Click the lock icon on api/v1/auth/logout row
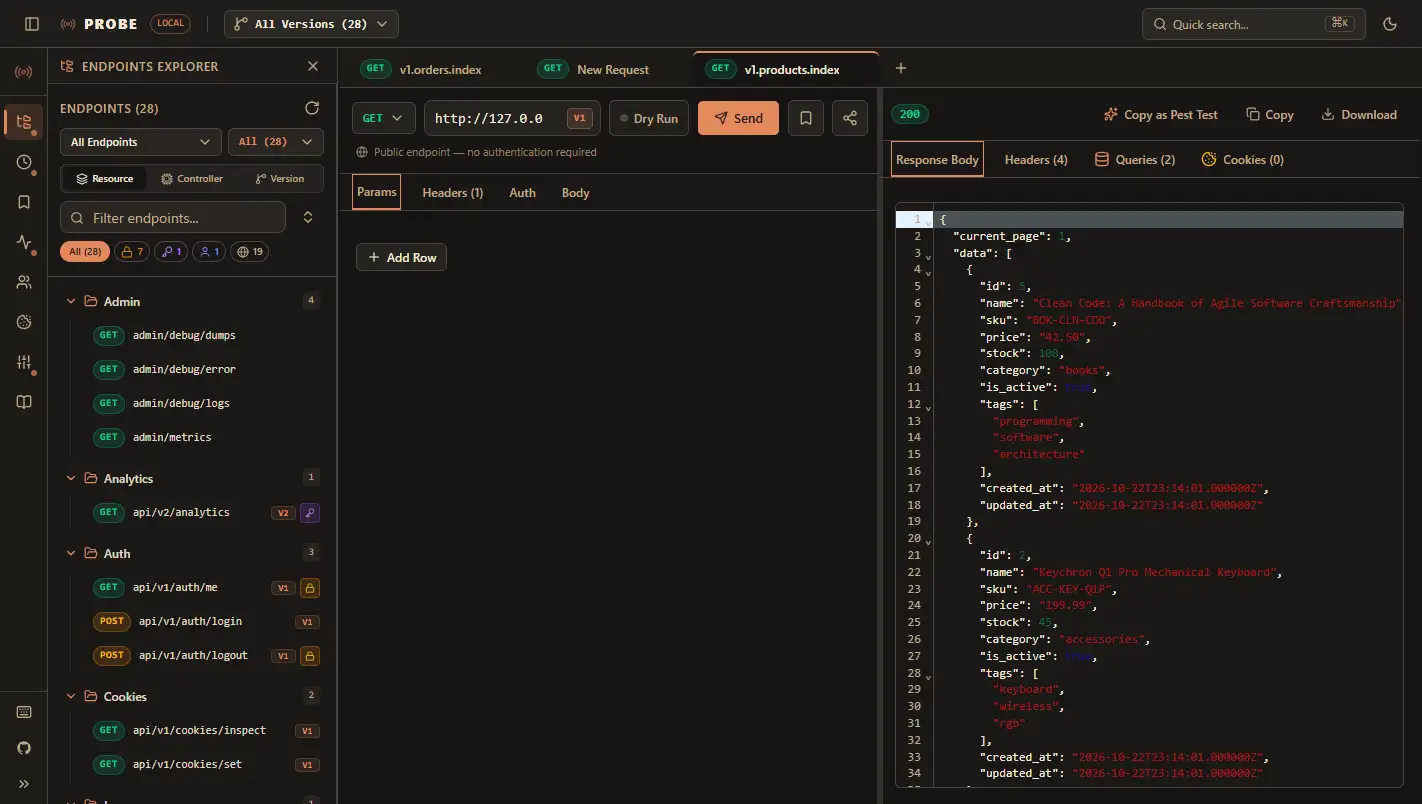 pyautogui.click(x=310, y=656)
